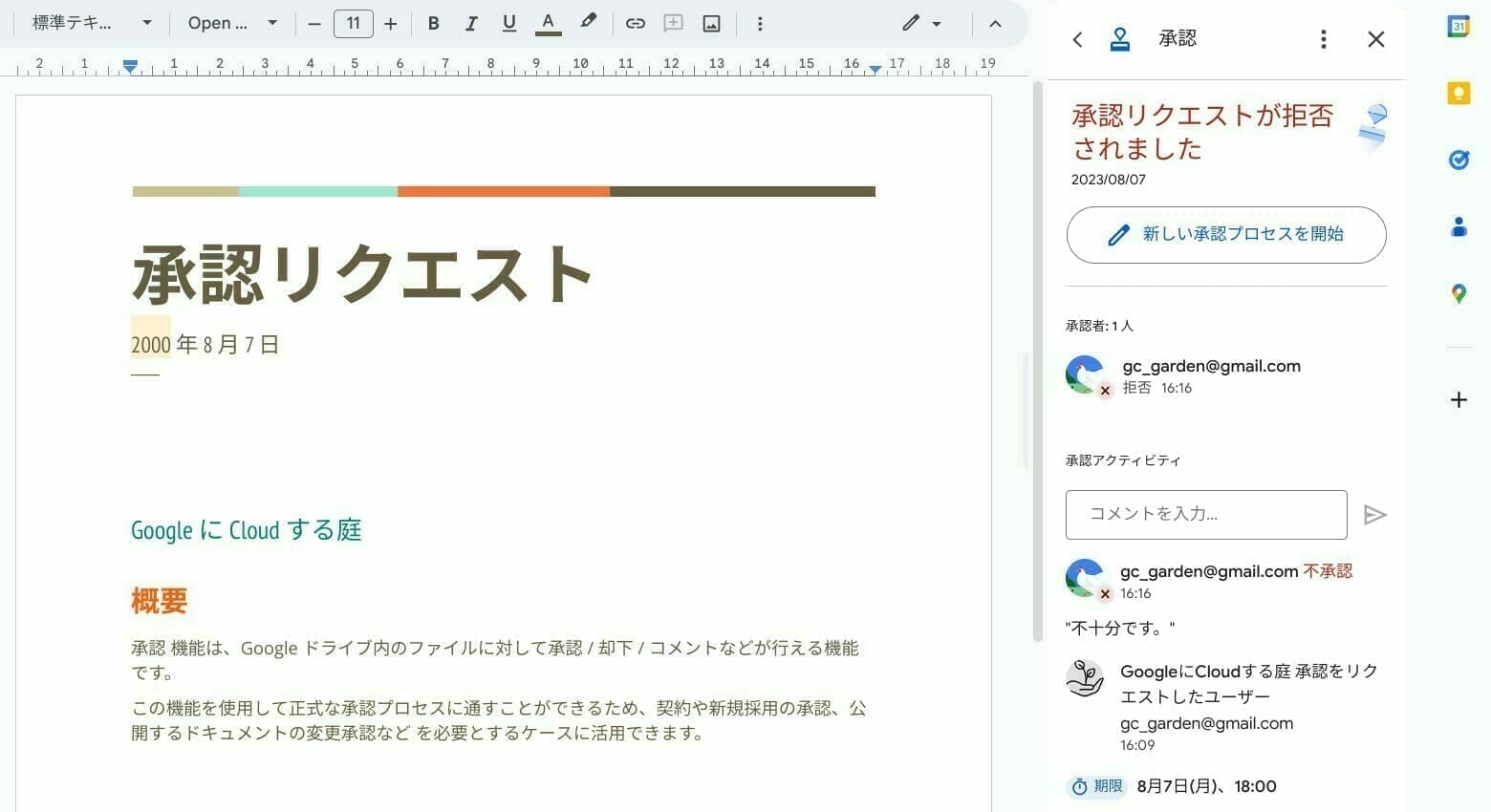Send the approval comment

1374,515
